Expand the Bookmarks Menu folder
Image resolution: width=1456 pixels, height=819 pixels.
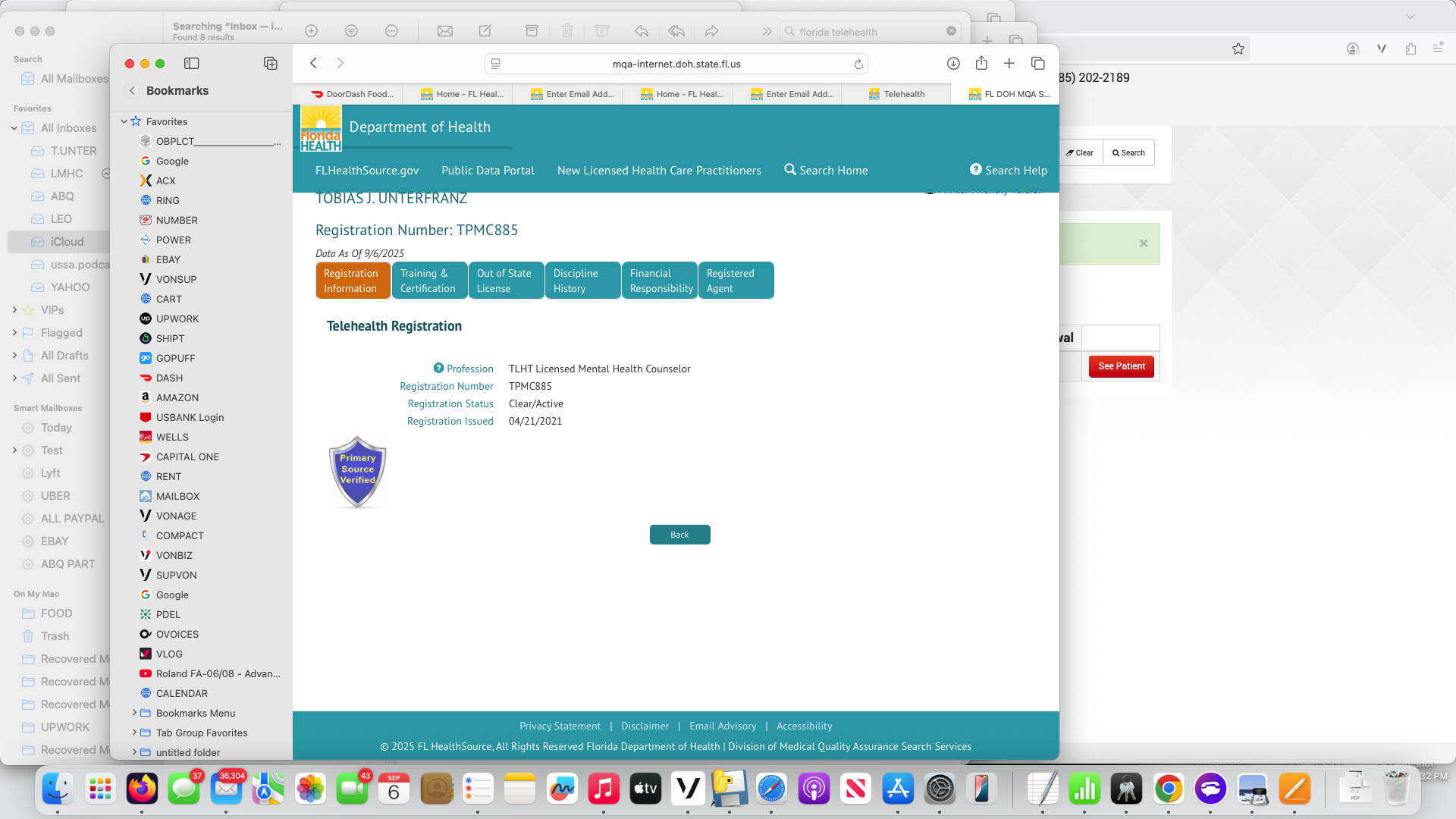tap(134, 713)
